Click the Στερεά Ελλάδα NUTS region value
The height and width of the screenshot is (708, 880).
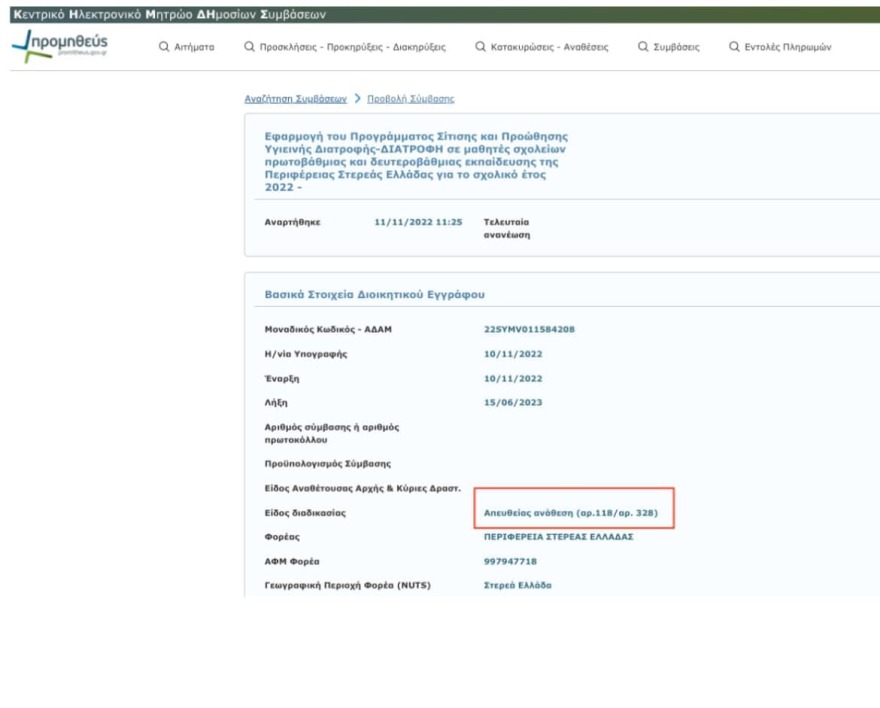pyautogui.click(x=517, y=585)
